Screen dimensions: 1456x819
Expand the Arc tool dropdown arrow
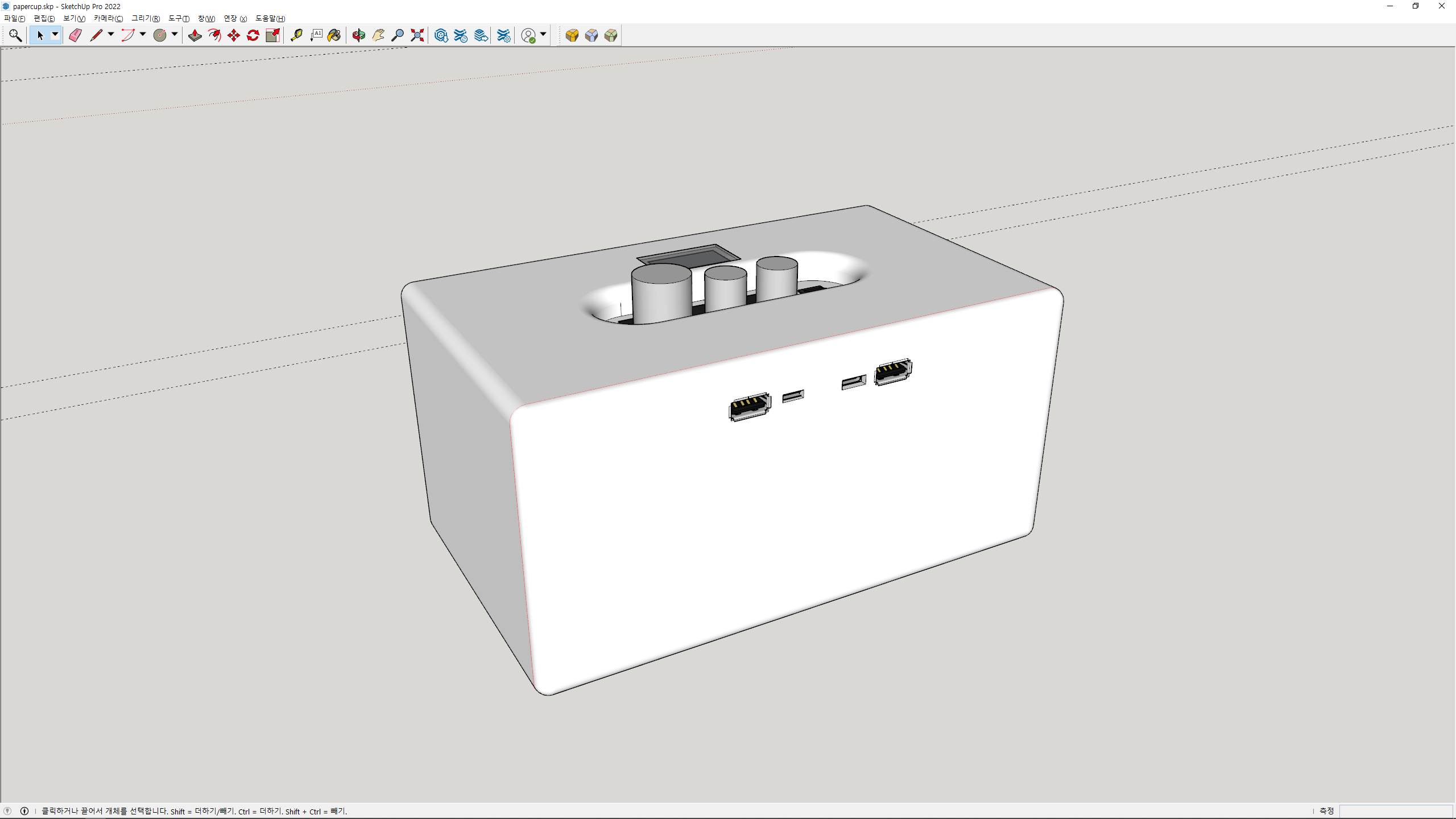[143, 35]
